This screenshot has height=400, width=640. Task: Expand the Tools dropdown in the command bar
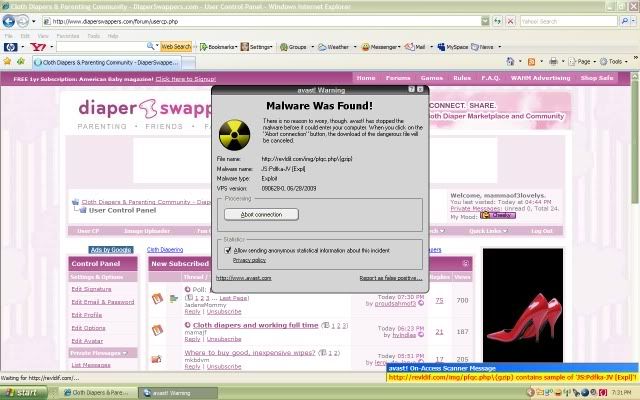(626, 62)
